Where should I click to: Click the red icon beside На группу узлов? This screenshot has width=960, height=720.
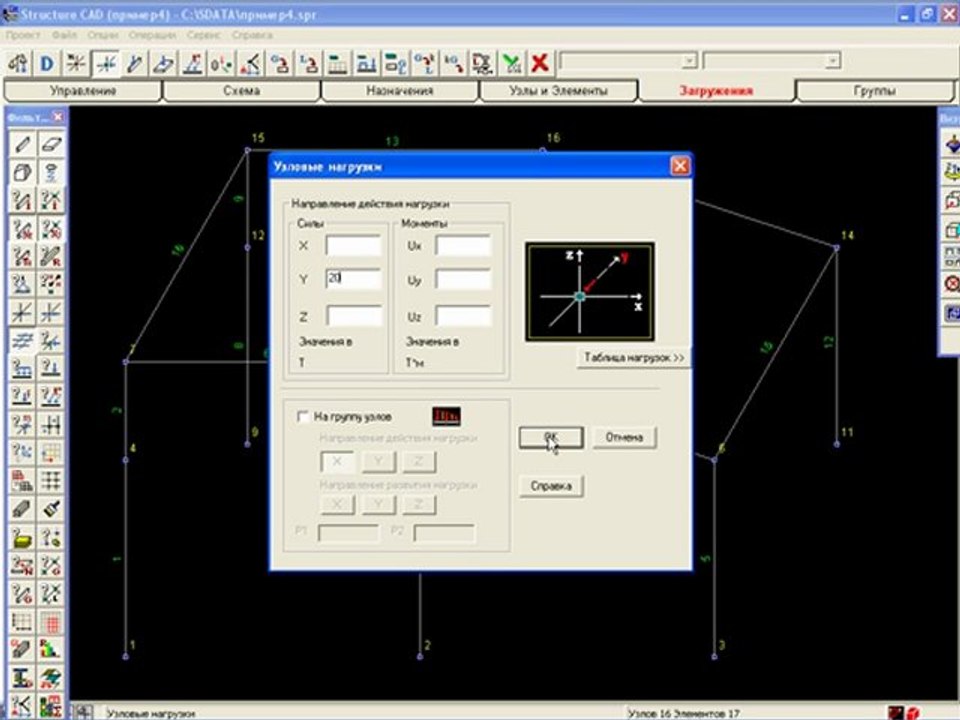coord(446,416)
